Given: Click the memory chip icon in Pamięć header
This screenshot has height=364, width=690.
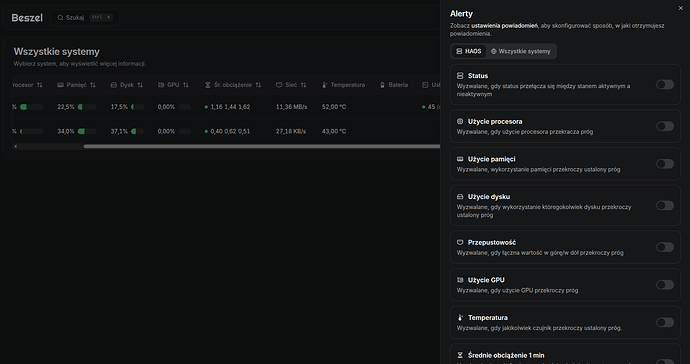Looking at the screenshot, I should pyautogui.click(x=60, y=85).
